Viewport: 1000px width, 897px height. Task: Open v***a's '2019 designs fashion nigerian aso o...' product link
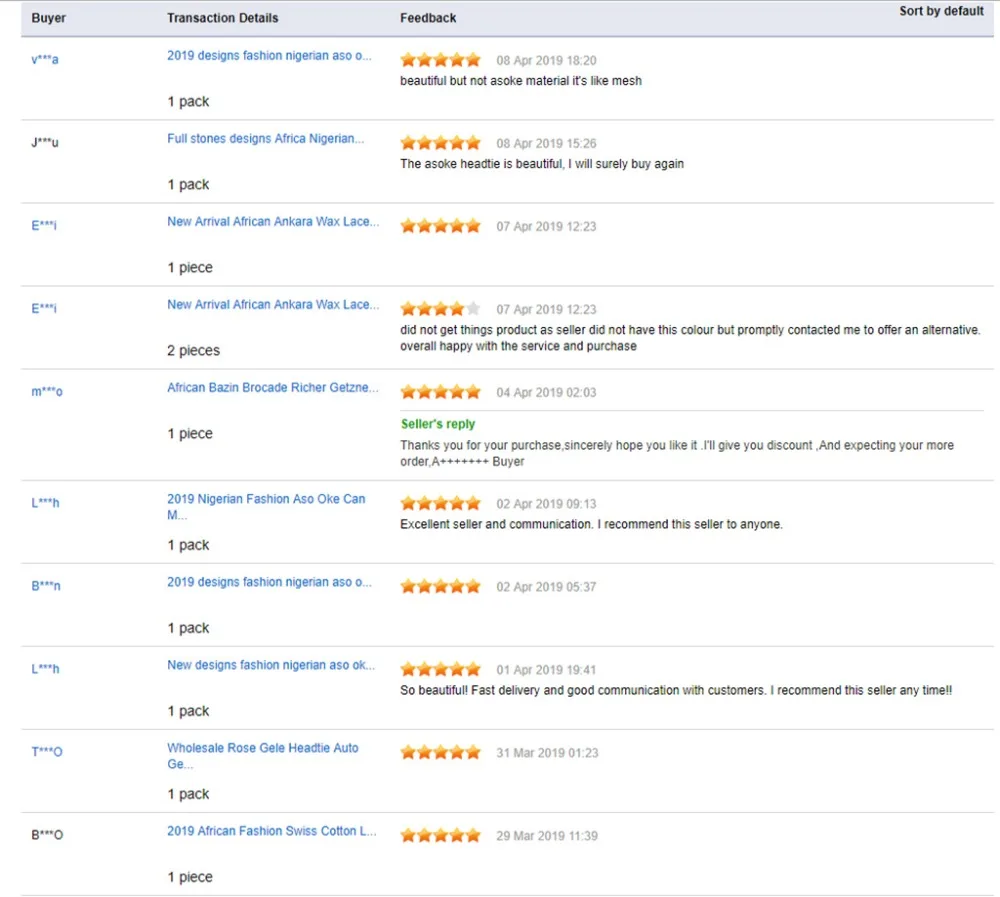(269, 56)
